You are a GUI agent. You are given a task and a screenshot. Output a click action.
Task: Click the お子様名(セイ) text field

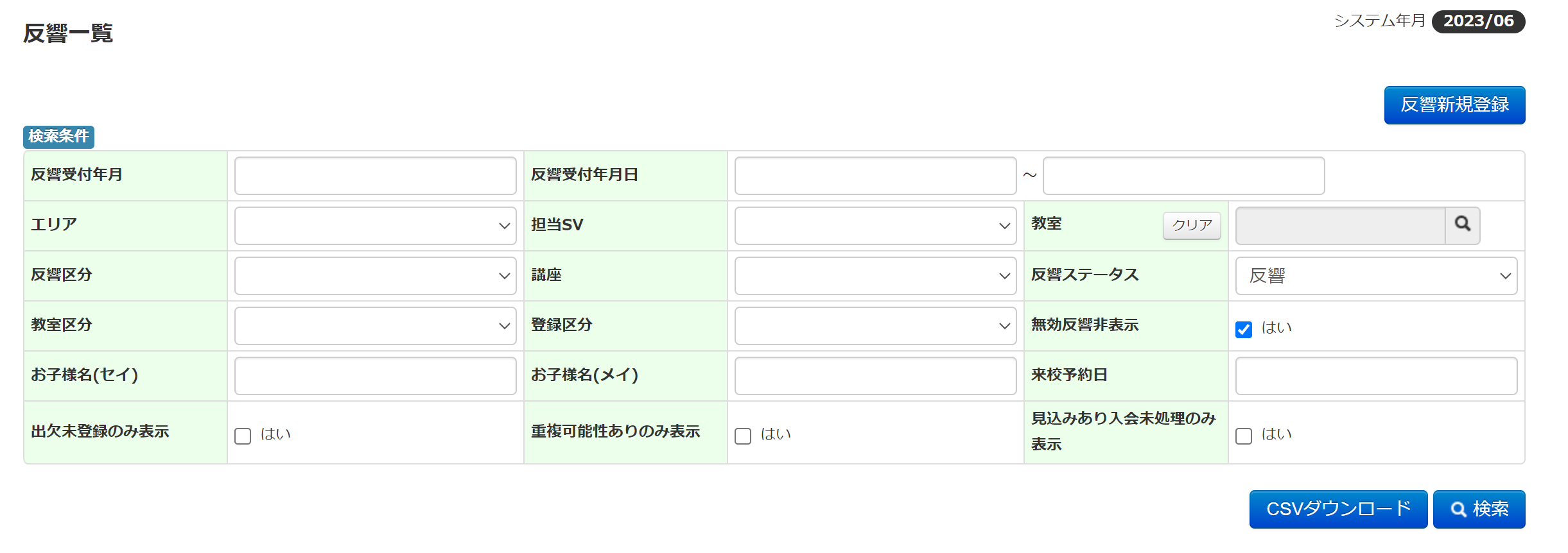click(x=375, y=375)
